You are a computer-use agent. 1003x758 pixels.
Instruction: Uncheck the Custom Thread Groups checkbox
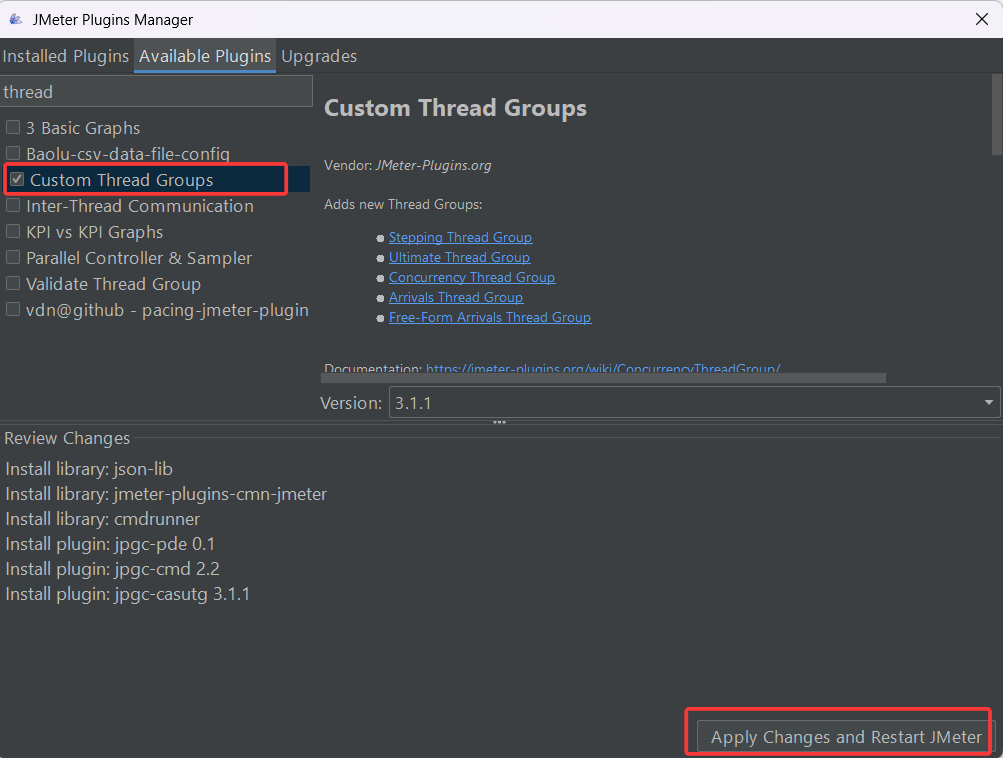click(17, 180)
